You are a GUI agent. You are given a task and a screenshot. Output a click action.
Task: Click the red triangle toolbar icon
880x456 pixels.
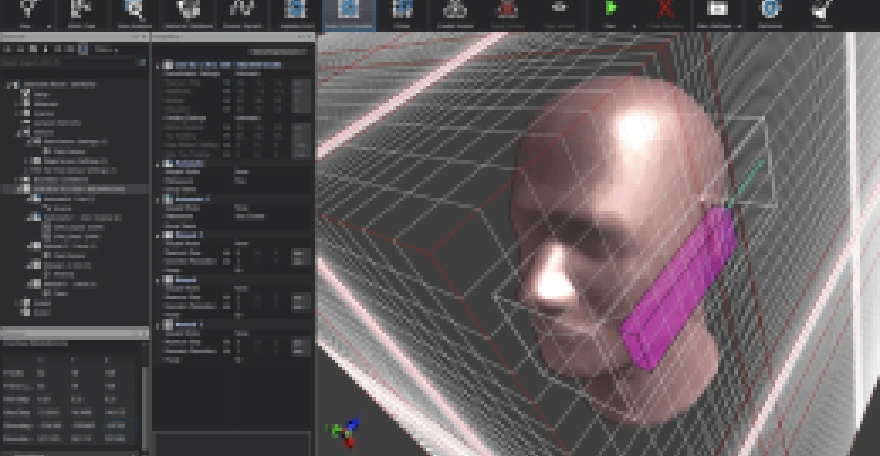point(507,9)
